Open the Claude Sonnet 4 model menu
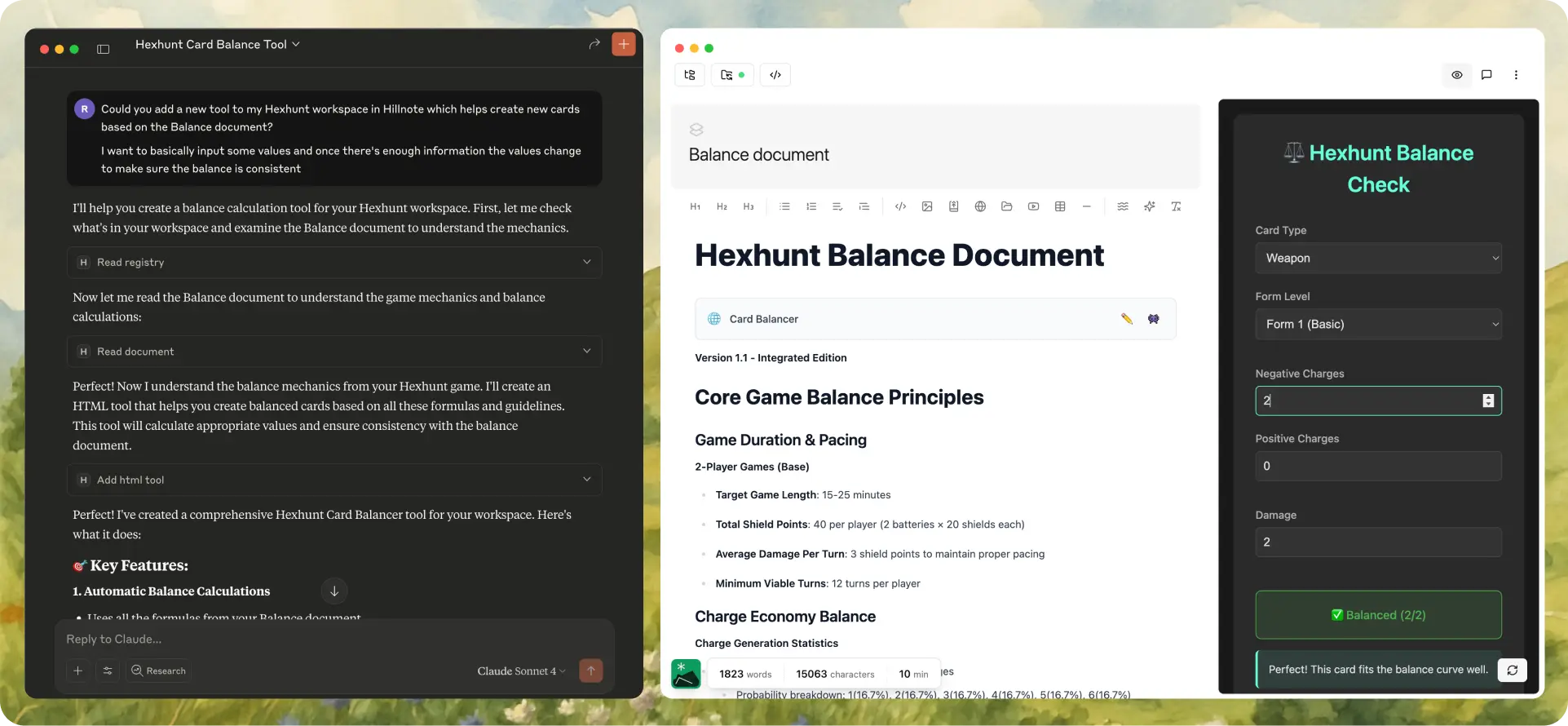Screen dimensions: 1568x726 click(x=521, y=671)
